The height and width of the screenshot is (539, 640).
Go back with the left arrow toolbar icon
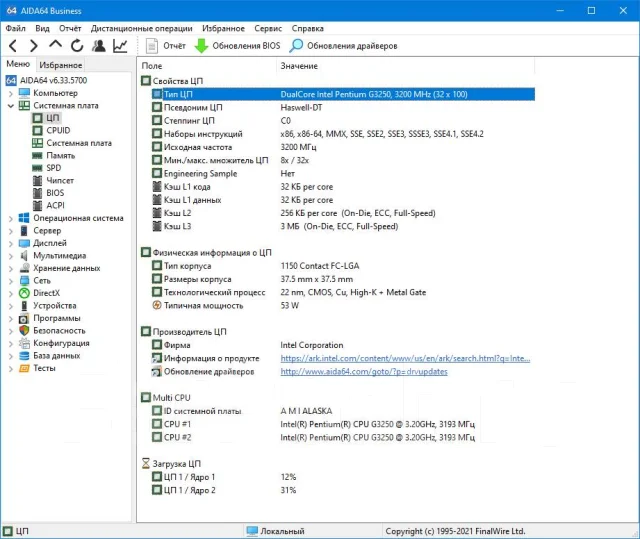13,46
